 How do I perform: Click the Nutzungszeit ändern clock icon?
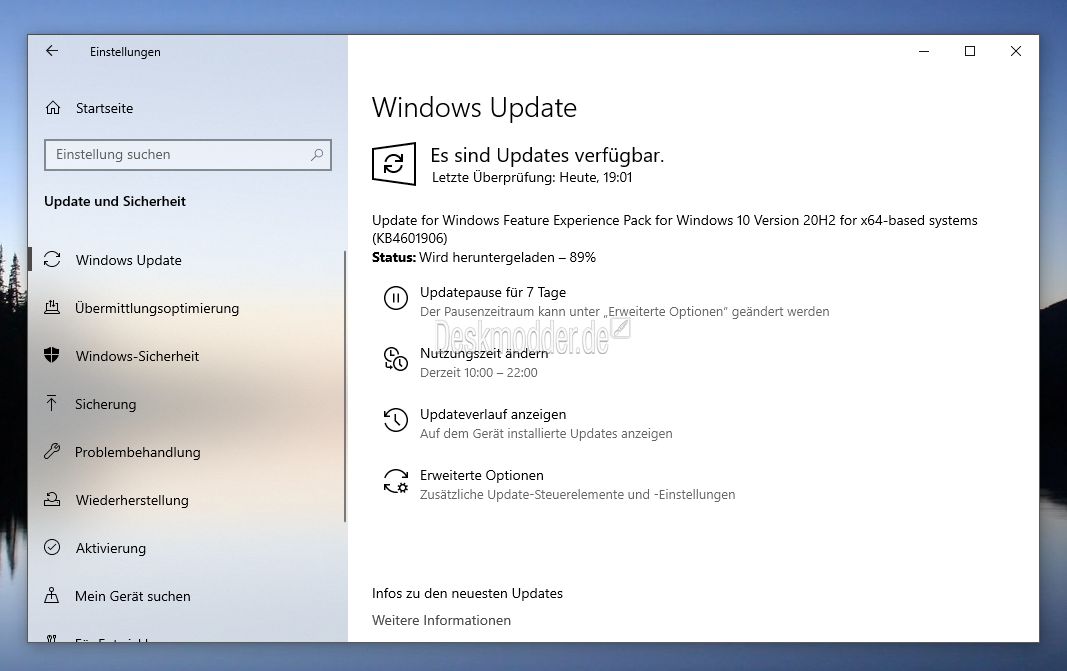coord(395,359)
